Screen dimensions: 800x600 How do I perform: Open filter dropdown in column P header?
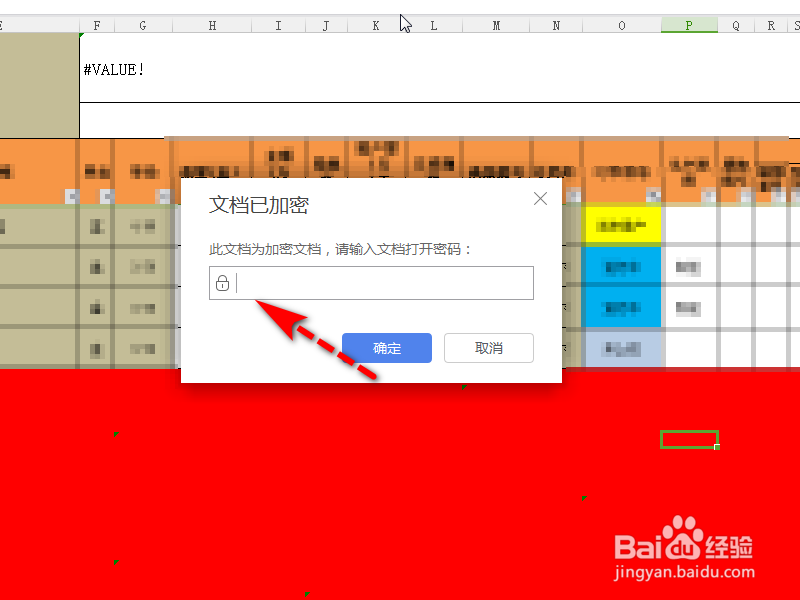(709, 195)
